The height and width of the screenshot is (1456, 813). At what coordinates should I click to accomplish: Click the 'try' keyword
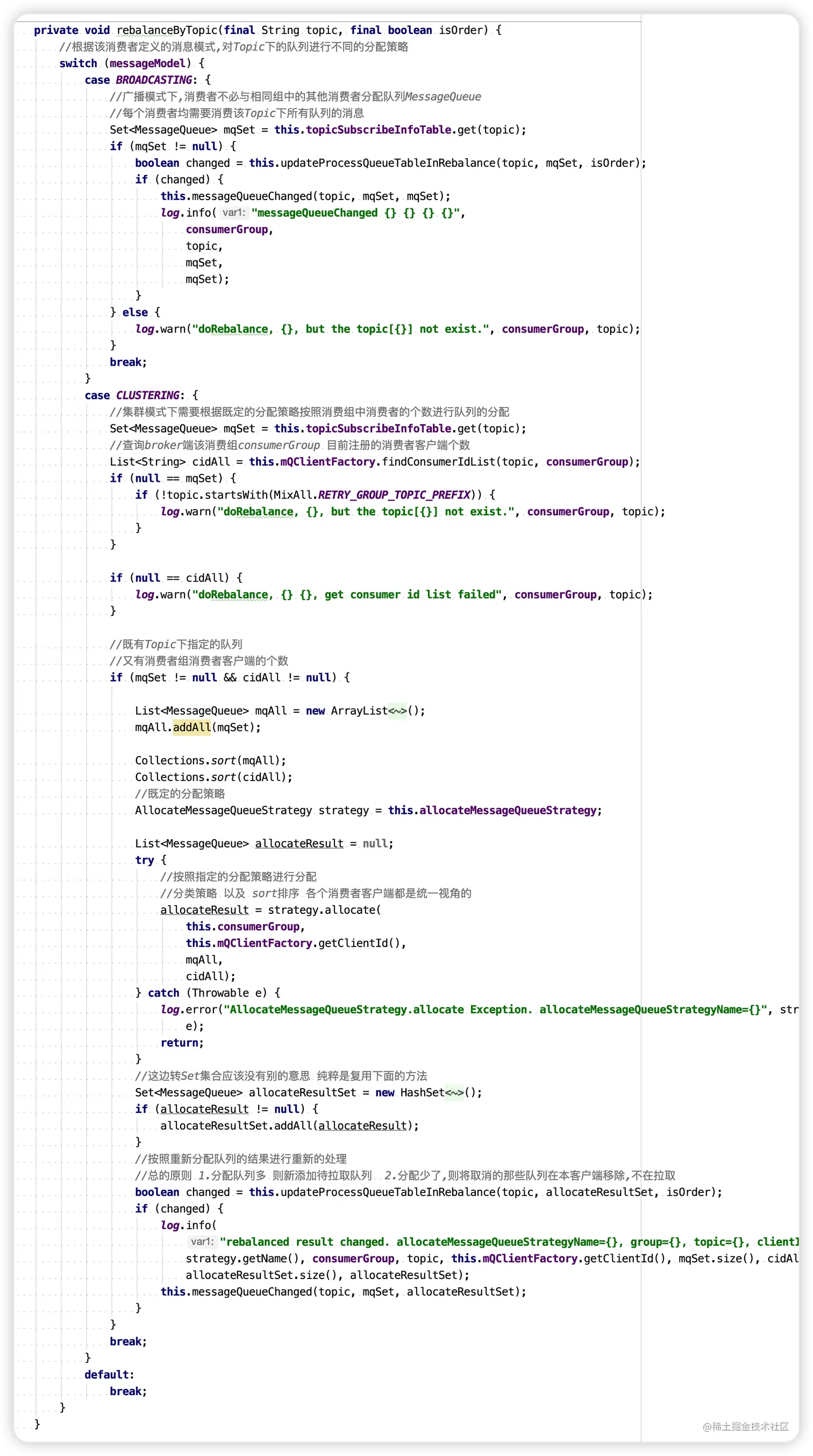click(x=145, y=860)
